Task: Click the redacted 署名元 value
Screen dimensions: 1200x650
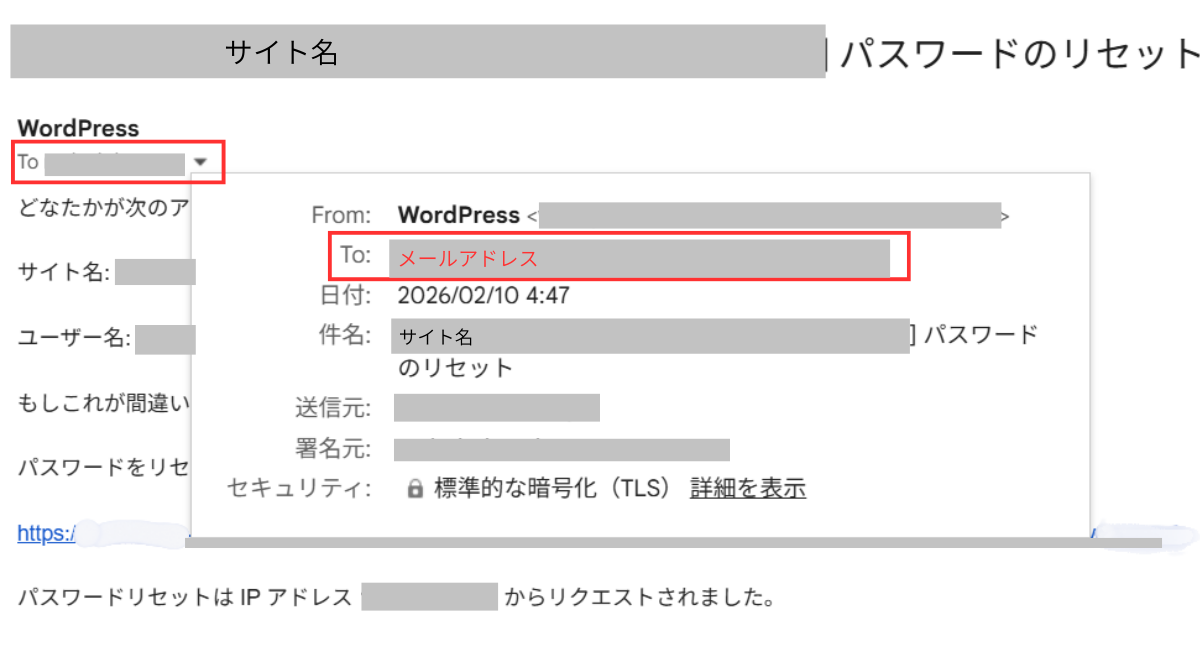Action: (561, 449)
